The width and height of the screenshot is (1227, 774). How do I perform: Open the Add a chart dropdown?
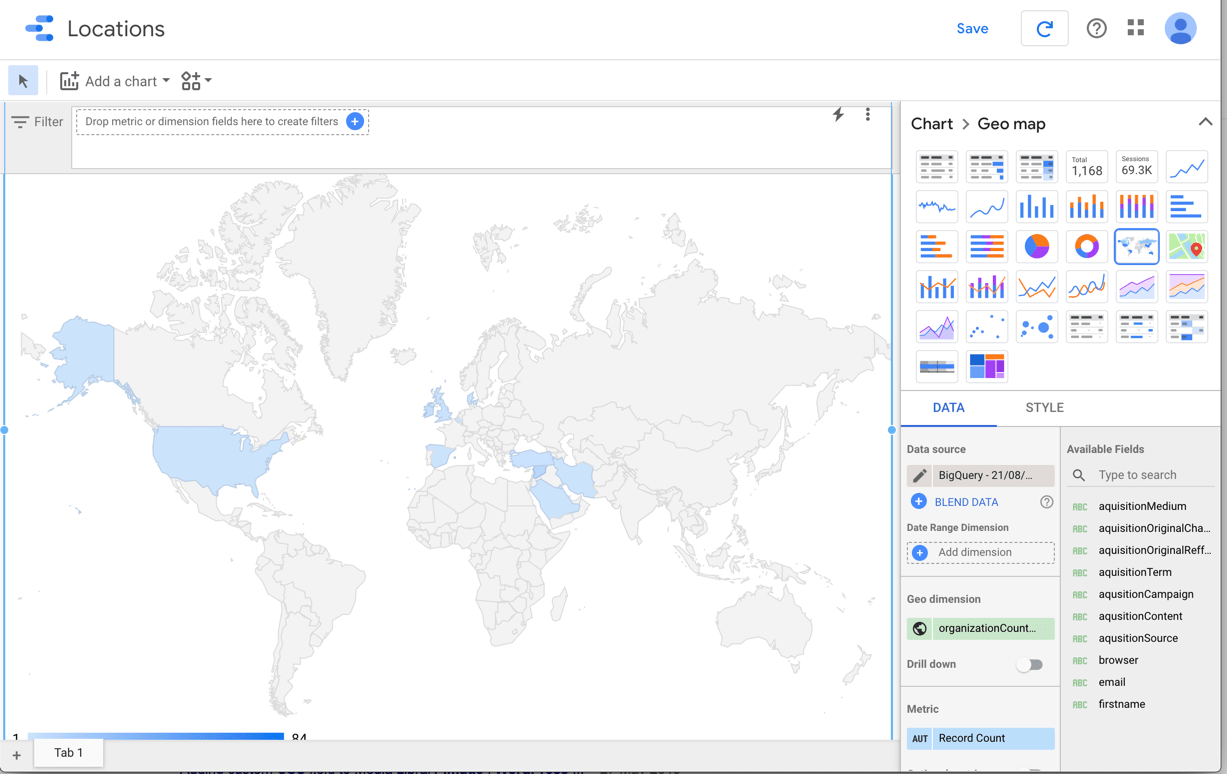[115, 81]
